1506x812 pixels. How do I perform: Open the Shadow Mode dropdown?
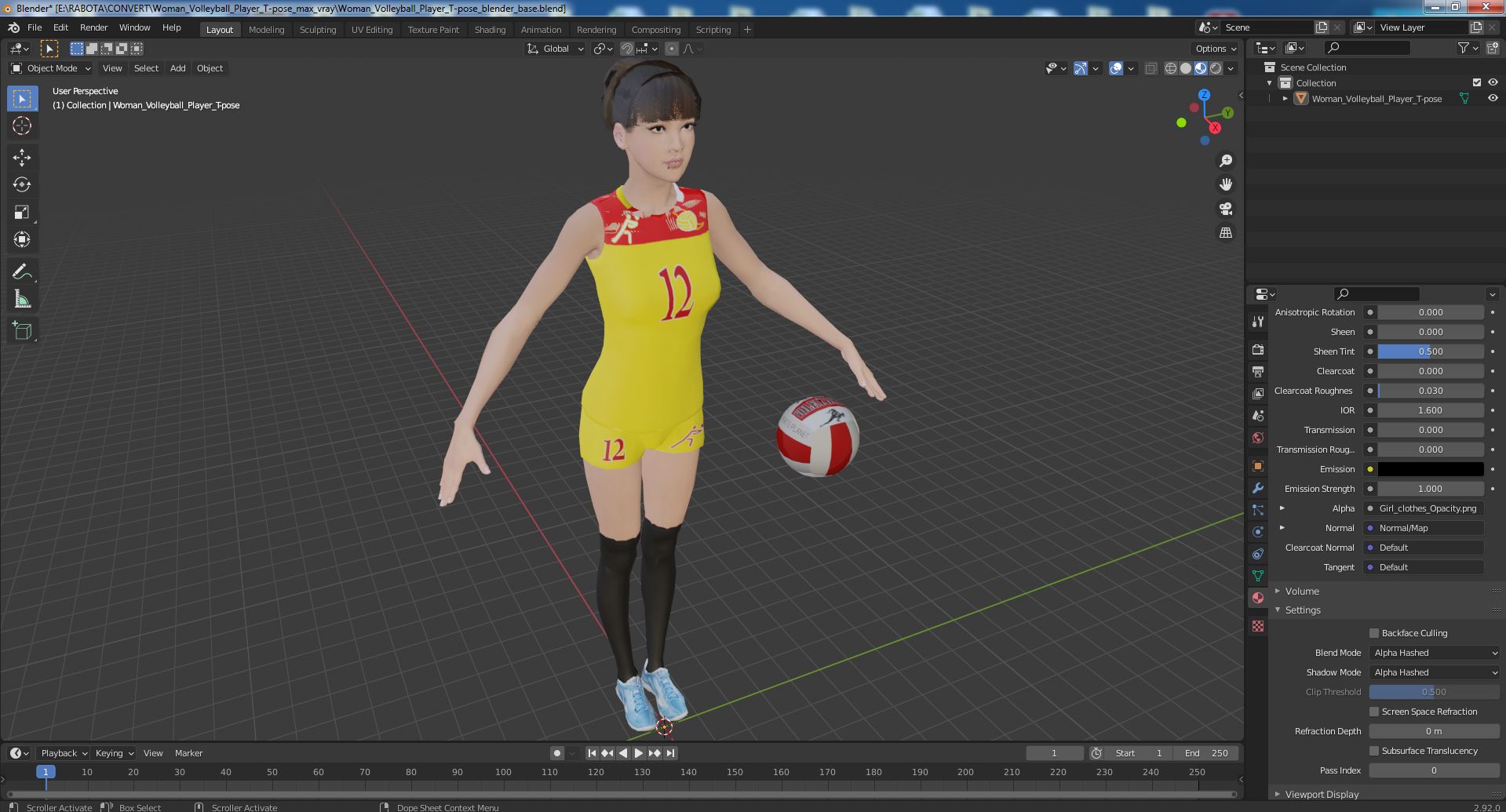point(1435,672)
